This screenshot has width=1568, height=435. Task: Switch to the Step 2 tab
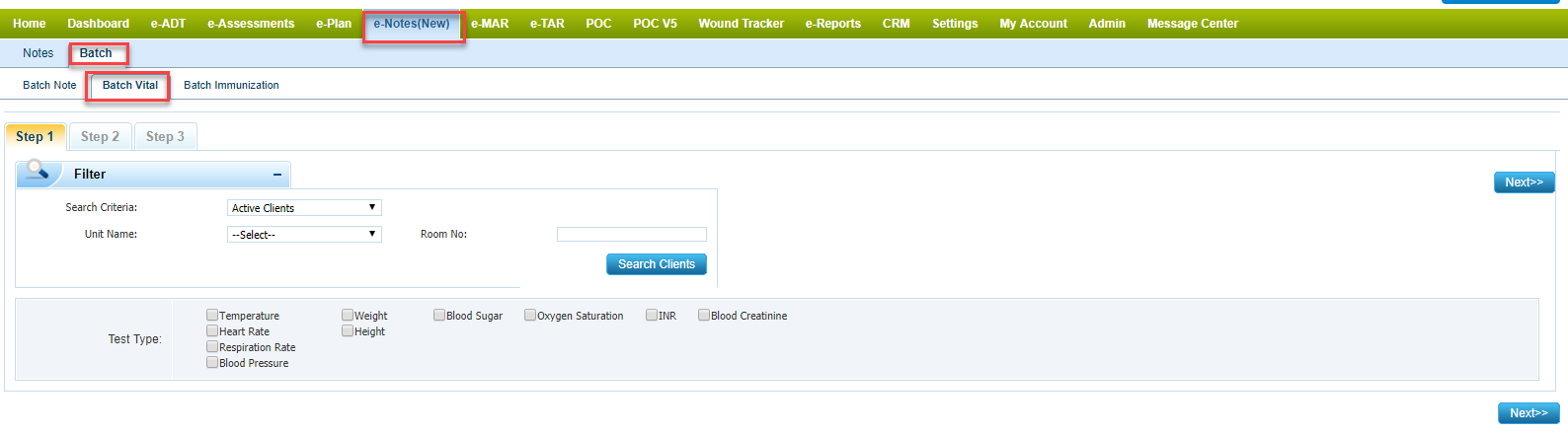(100, 137)
